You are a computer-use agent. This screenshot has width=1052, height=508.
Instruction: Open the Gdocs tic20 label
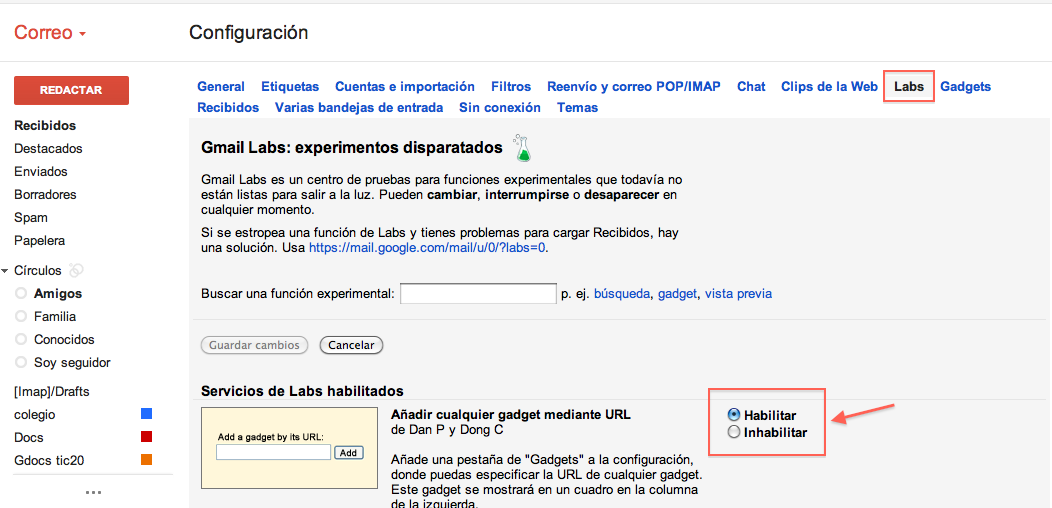click(x=49, y=460)
